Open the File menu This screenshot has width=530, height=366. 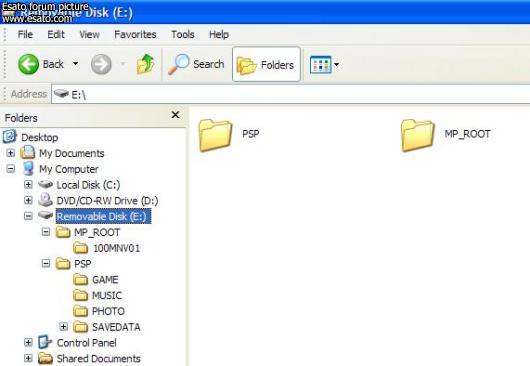pyautogui.click(x=25, y=34)
